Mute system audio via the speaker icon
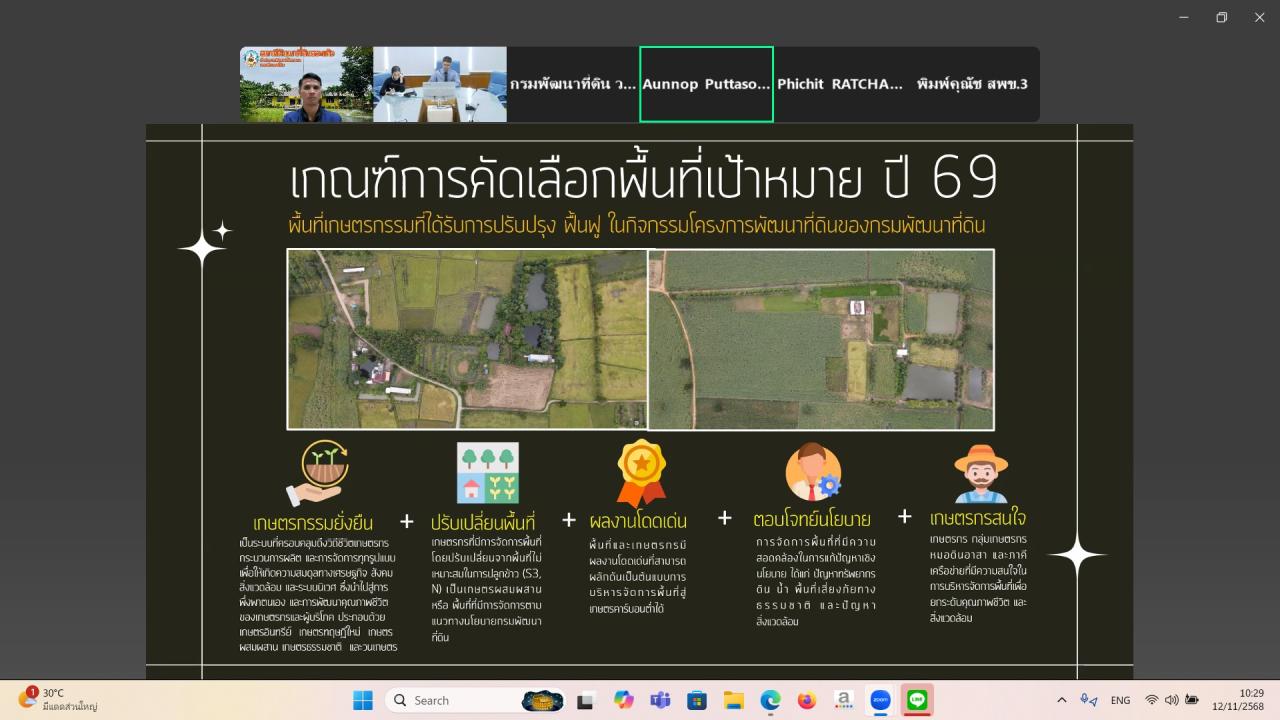Viewport: 1280px width, 720px height. pyautogui.click(x=1171, y=700)
